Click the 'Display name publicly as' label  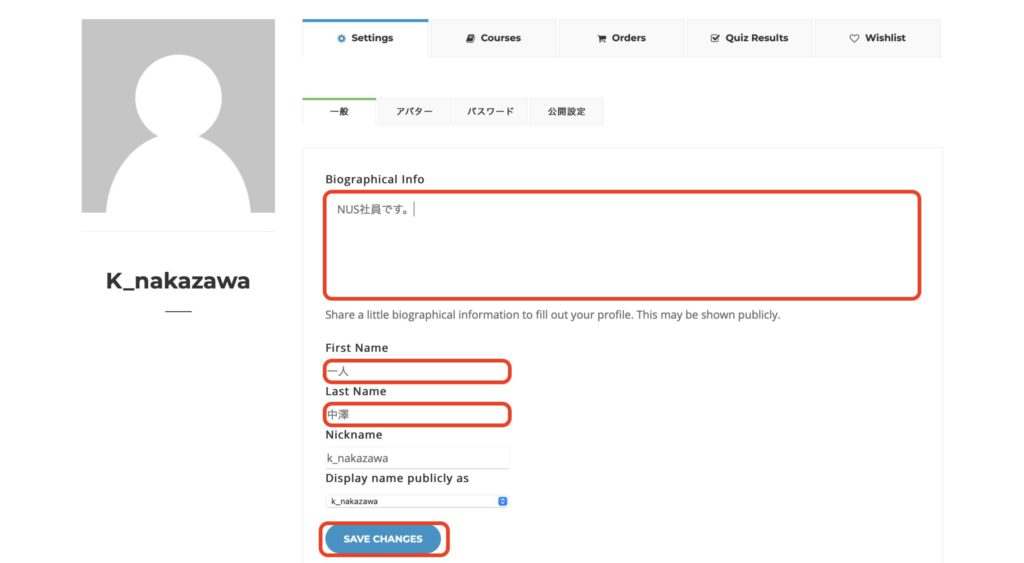tap(397, 478)
